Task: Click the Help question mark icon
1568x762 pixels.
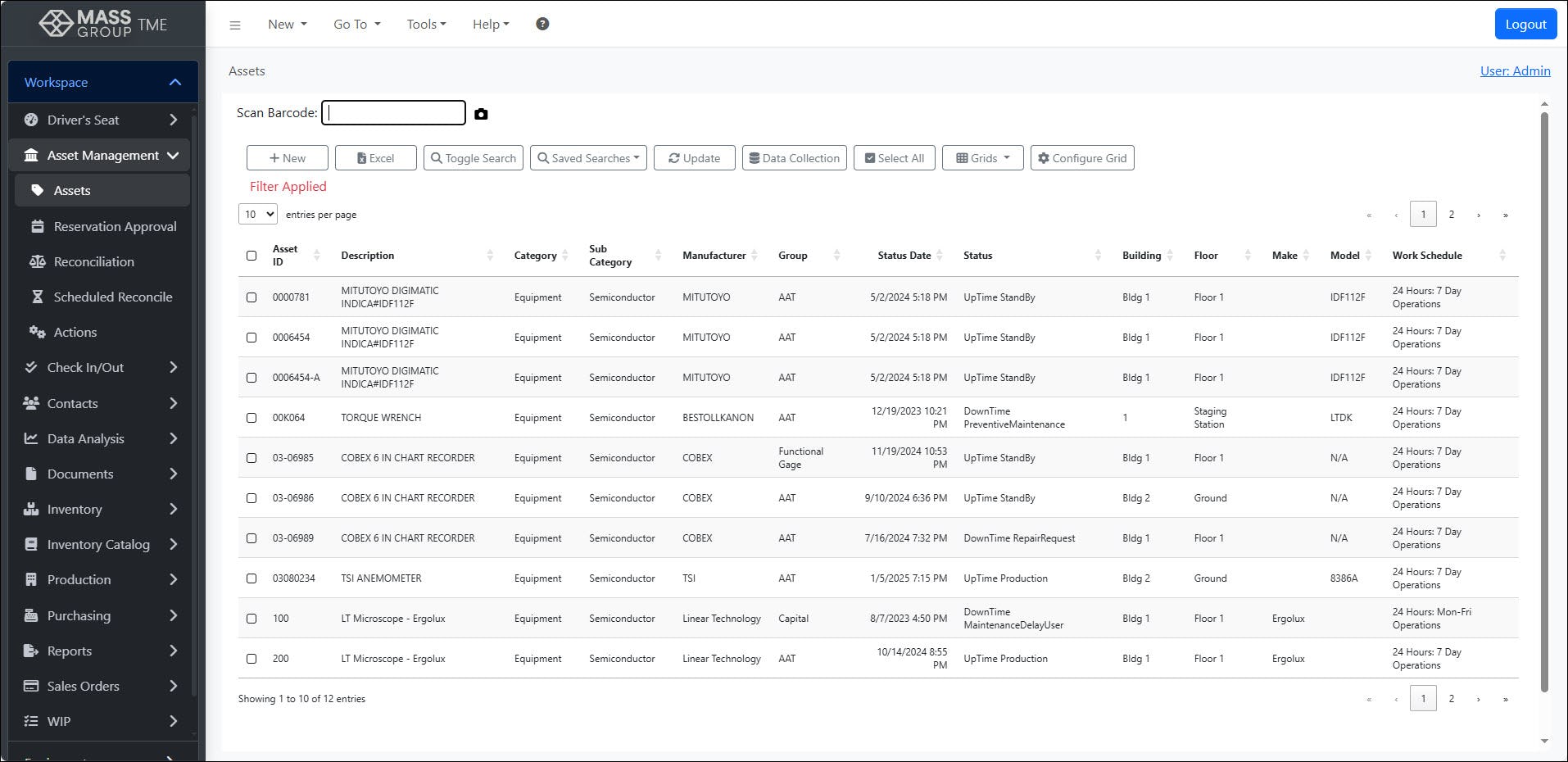Action: (x=542, y=24)
